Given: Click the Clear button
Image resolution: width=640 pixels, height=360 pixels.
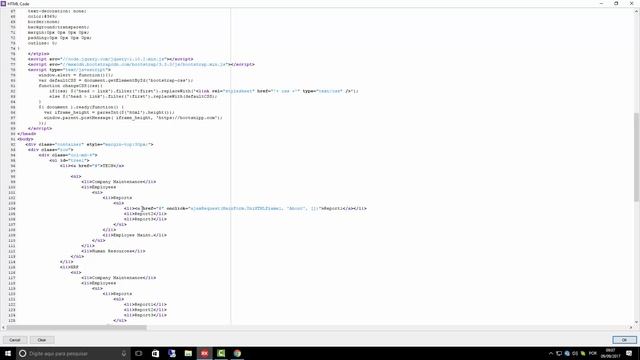Looking at the screenshot, I should [x=42, y=340].
